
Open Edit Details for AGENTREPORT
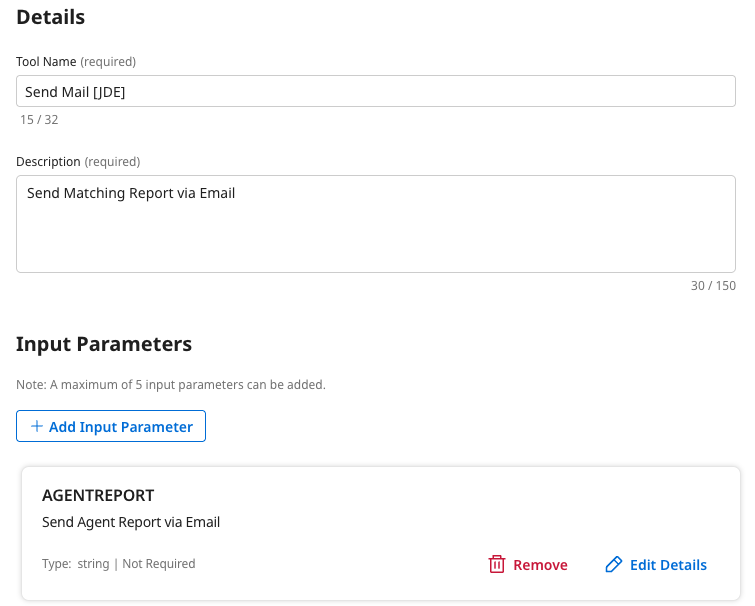point(668,565)
